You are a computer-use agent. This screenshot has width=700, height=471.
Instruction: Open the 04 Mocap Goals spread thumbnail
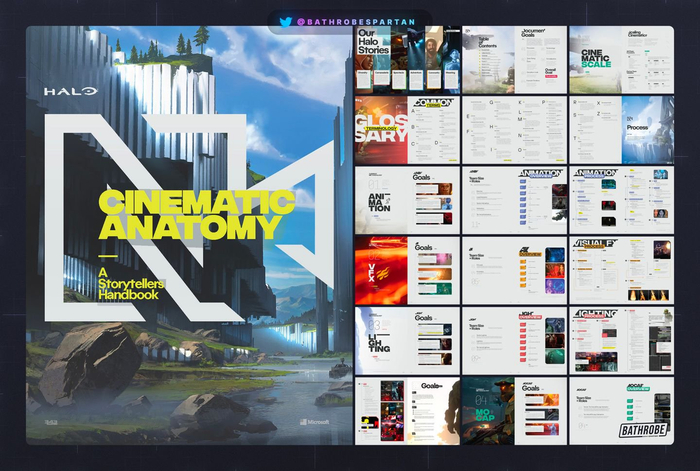514,411
